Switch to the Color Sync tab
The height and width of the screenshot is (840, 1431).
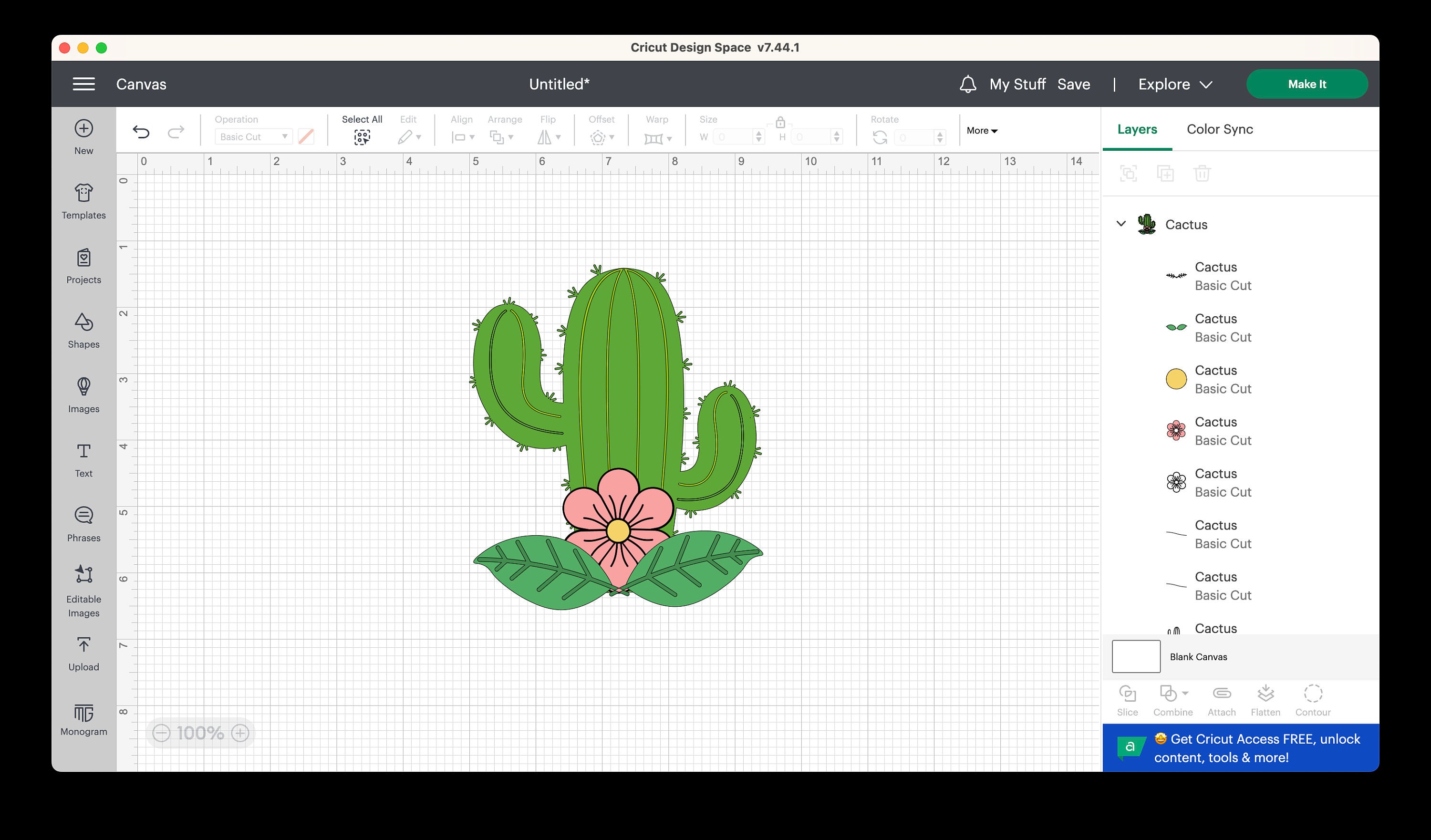coord(1219,129)
